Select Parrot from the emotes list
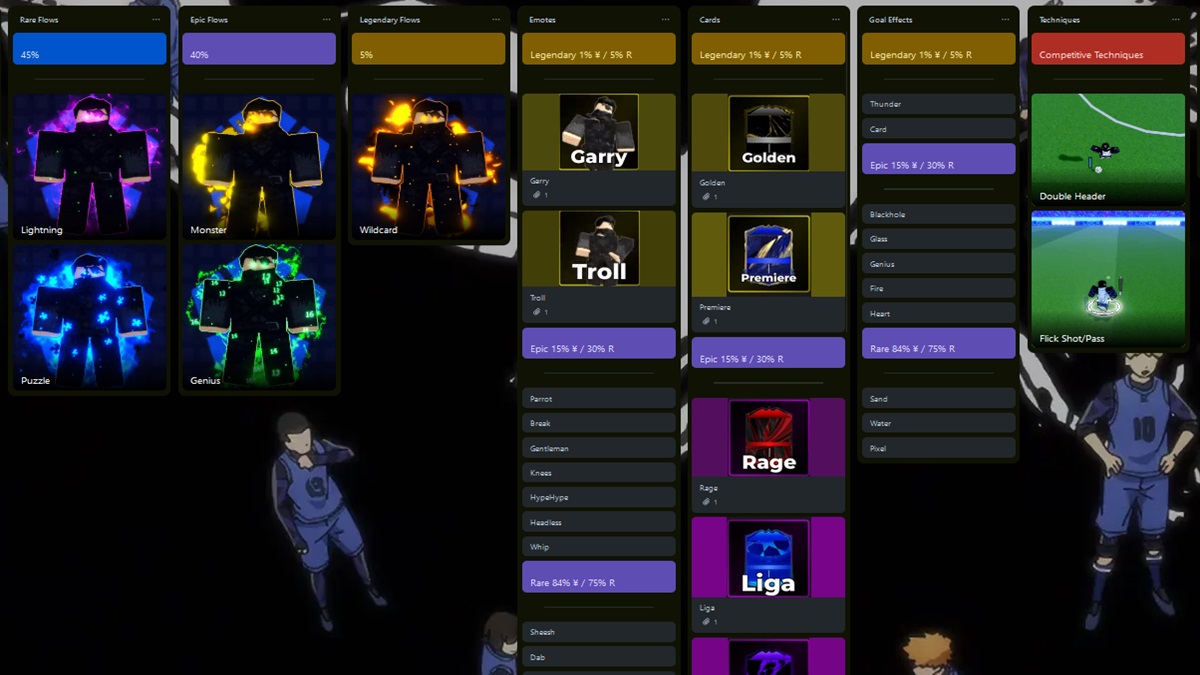1200x675 pixels. click(598, 398)
